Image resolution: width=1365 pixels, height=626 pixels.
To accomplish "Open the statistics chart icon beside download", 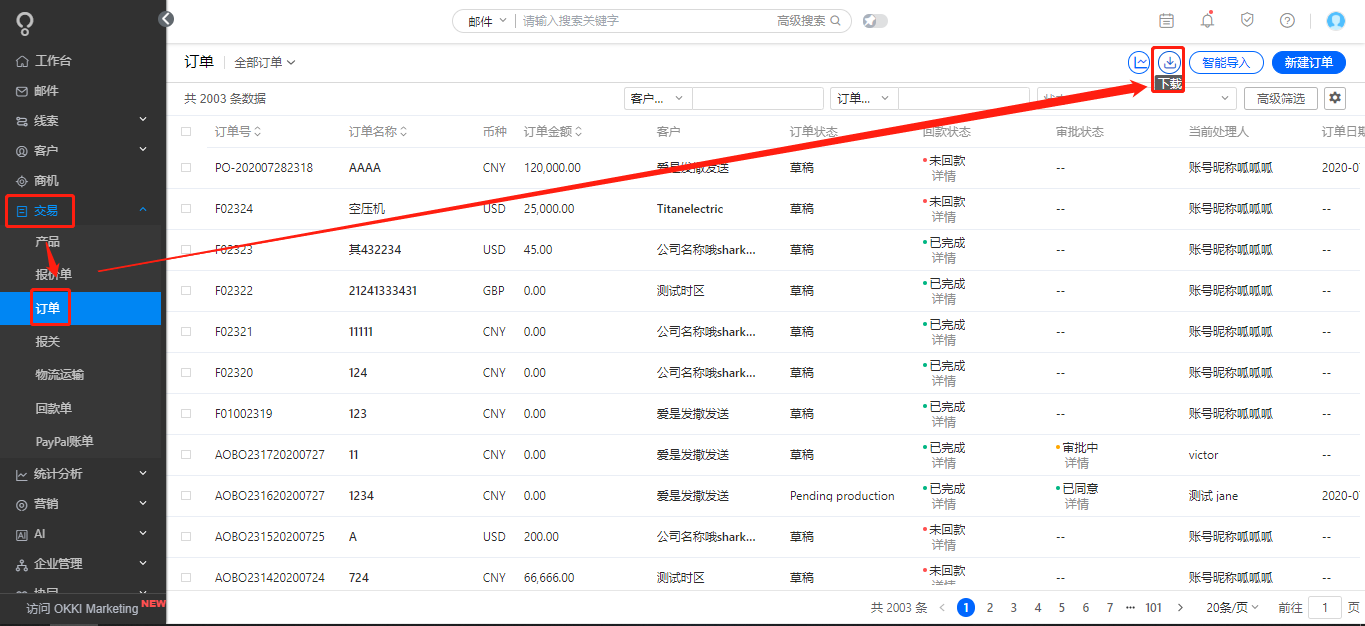I will (1139, 62).
